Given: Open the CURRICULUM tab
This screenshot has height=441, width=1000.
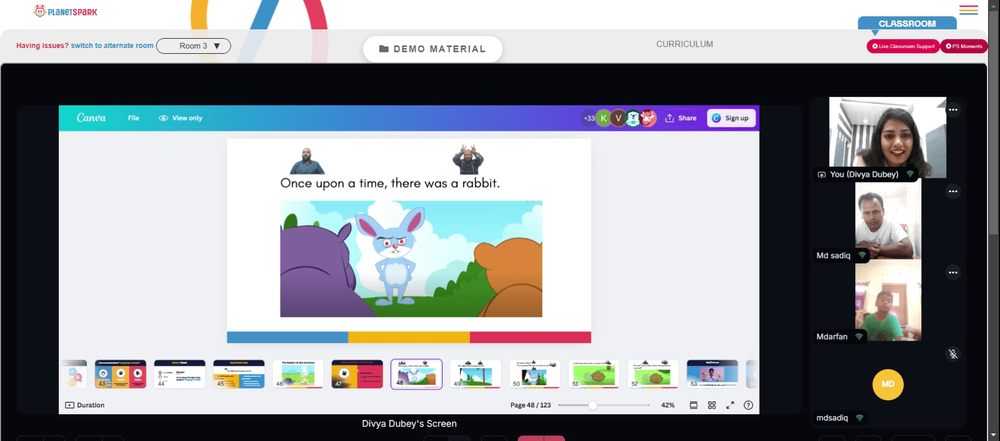Looking at the screenshot, I should [684, 44].
